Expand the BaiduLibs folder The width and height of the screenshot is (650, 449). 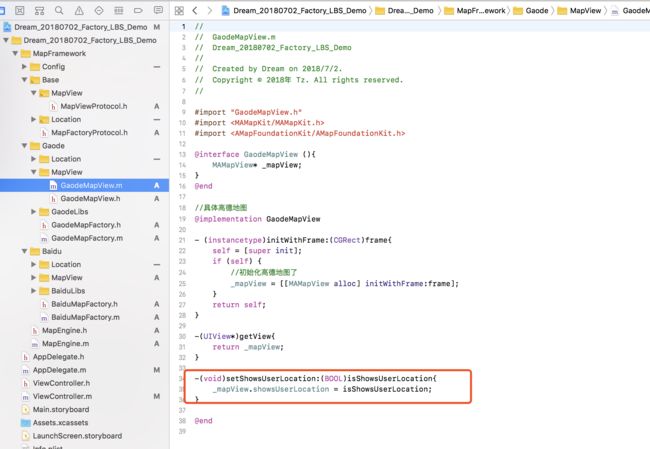(34, 291)
